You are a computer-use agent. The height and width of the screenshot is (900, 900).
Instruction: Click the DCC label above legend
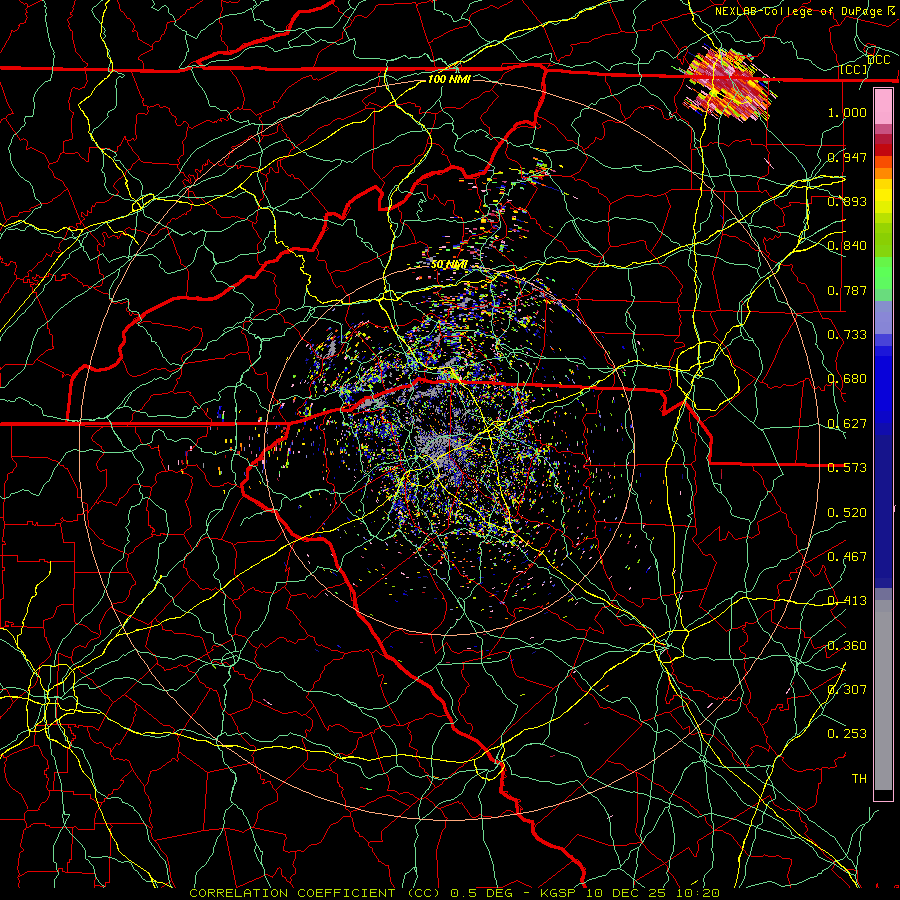point(879,60)
